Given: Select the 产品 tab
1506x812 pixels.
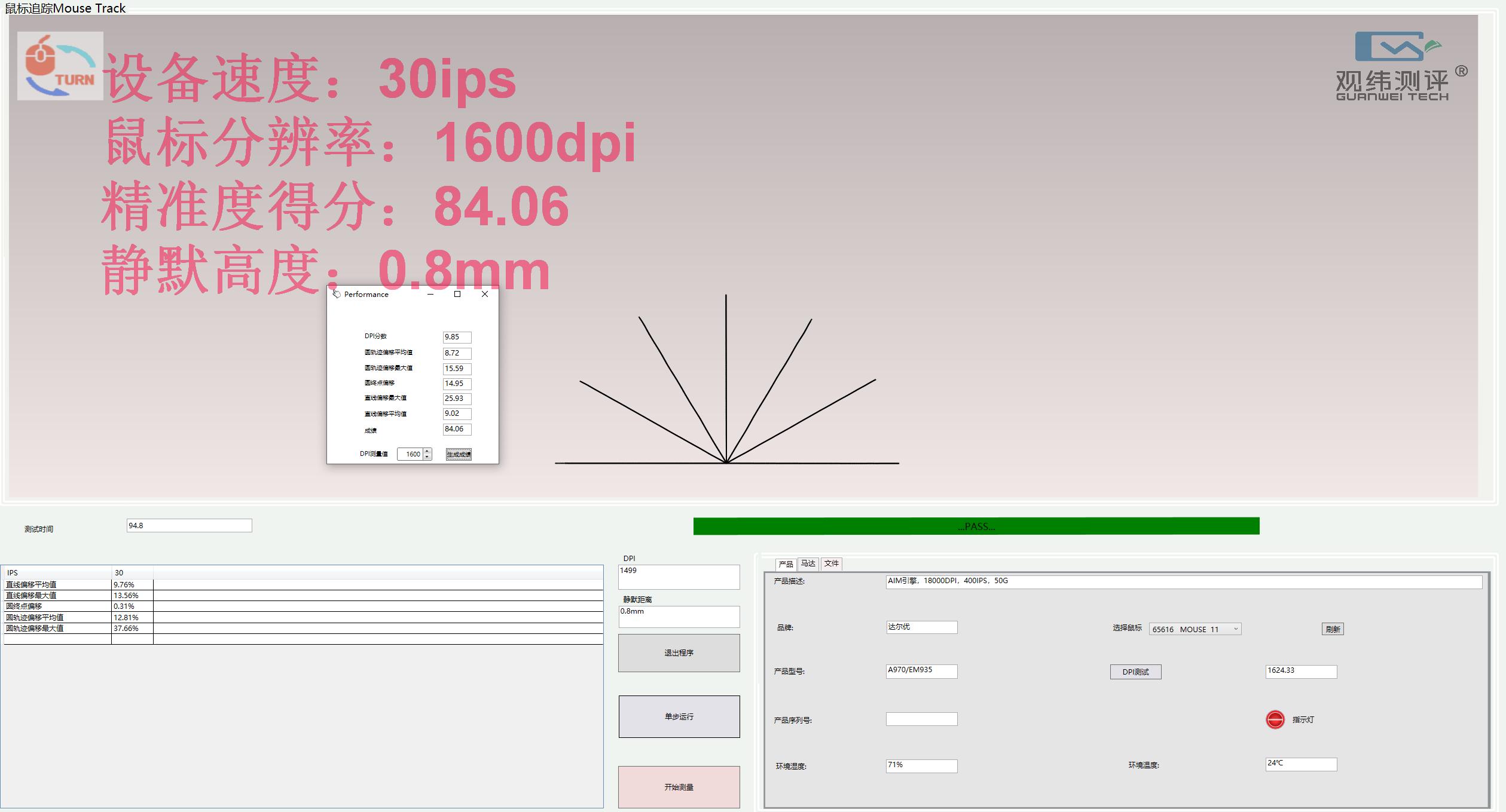Looking at the screenshot, I should click(x=786, y=564).
